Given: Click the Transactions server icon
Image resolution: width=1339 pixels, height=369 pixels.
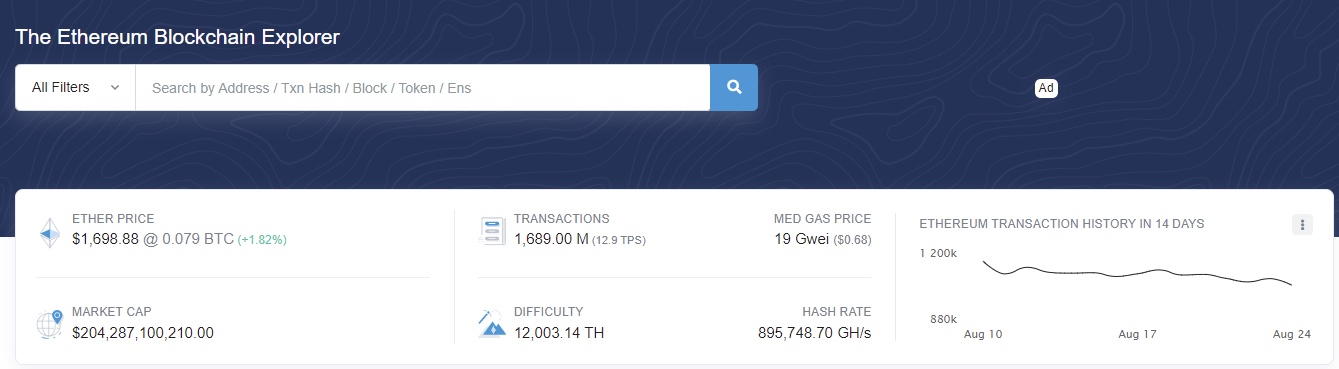Looking at the screenshot, I should (492, 231).
